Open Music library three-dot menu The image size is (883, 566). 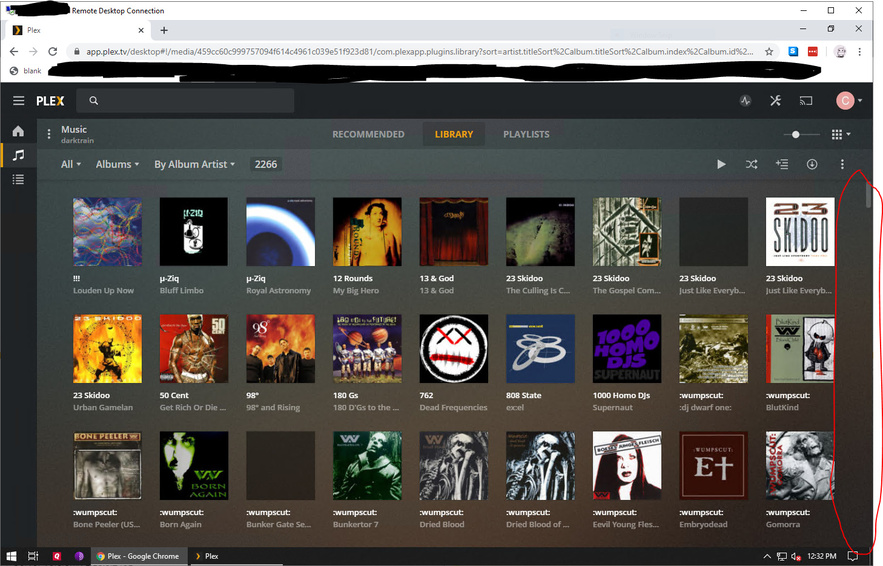[49, 134]
